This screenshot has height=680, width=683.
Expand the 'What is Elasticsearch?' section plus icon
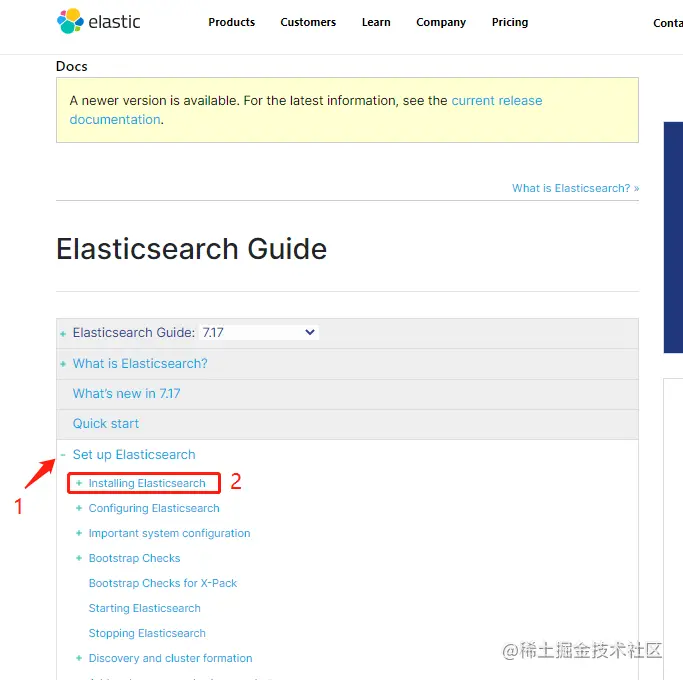pyautogui.click(x=63, y=364)
